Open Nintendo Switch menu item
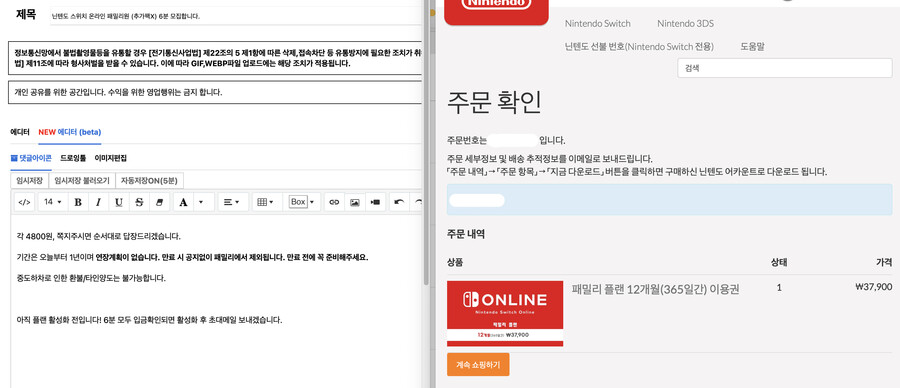Image resolution: width=900 pixels, height=388 pixels. [x=598, y=24]
